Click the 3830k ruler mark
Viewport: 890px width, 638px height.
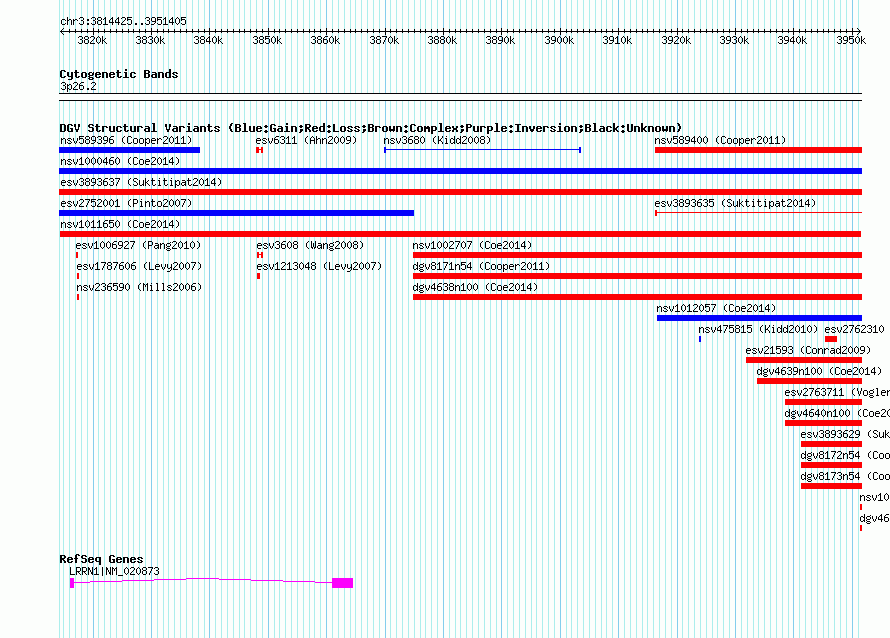(150, 40)
